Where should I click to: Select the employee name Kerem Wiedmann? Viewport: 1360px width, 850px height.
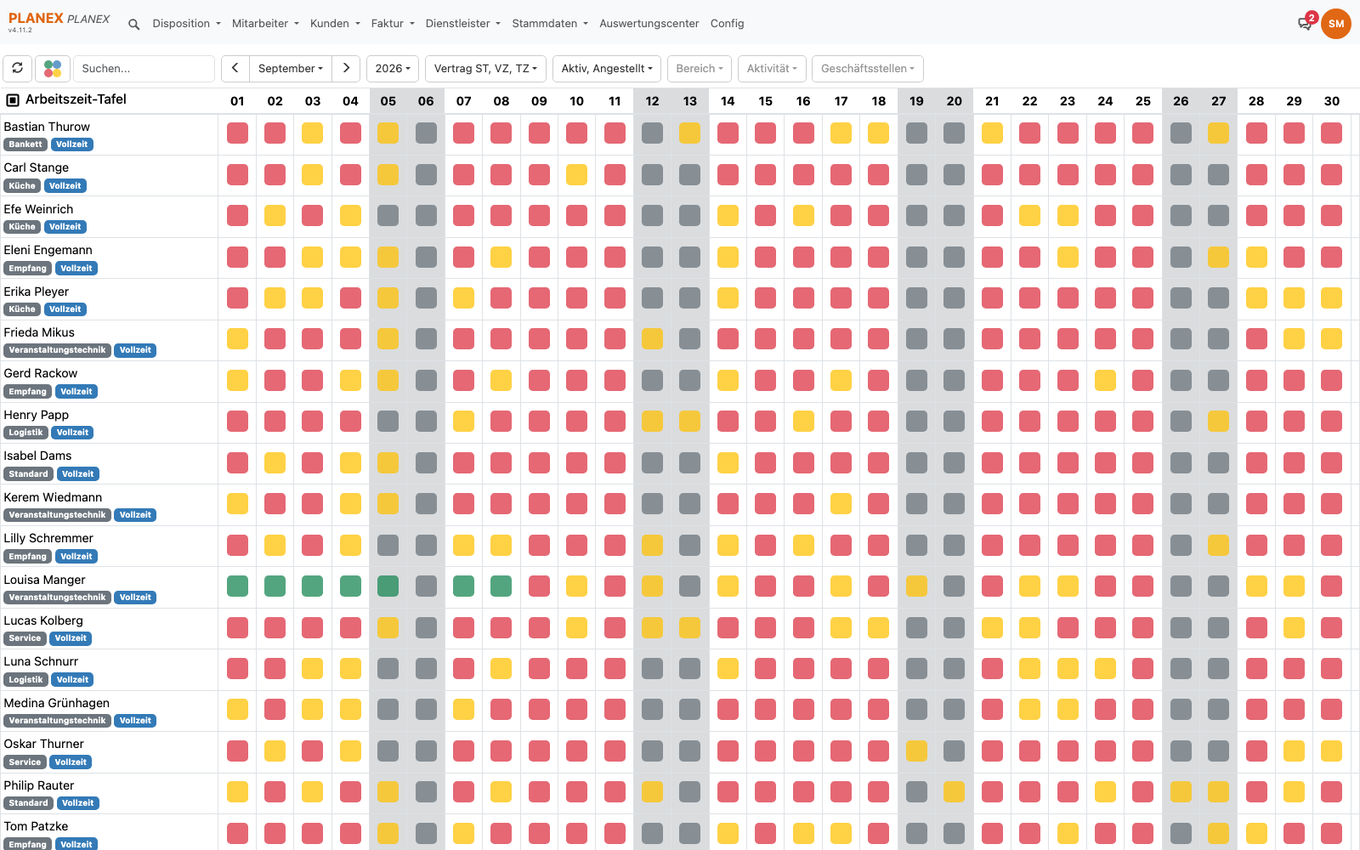(x=53, y=497)
